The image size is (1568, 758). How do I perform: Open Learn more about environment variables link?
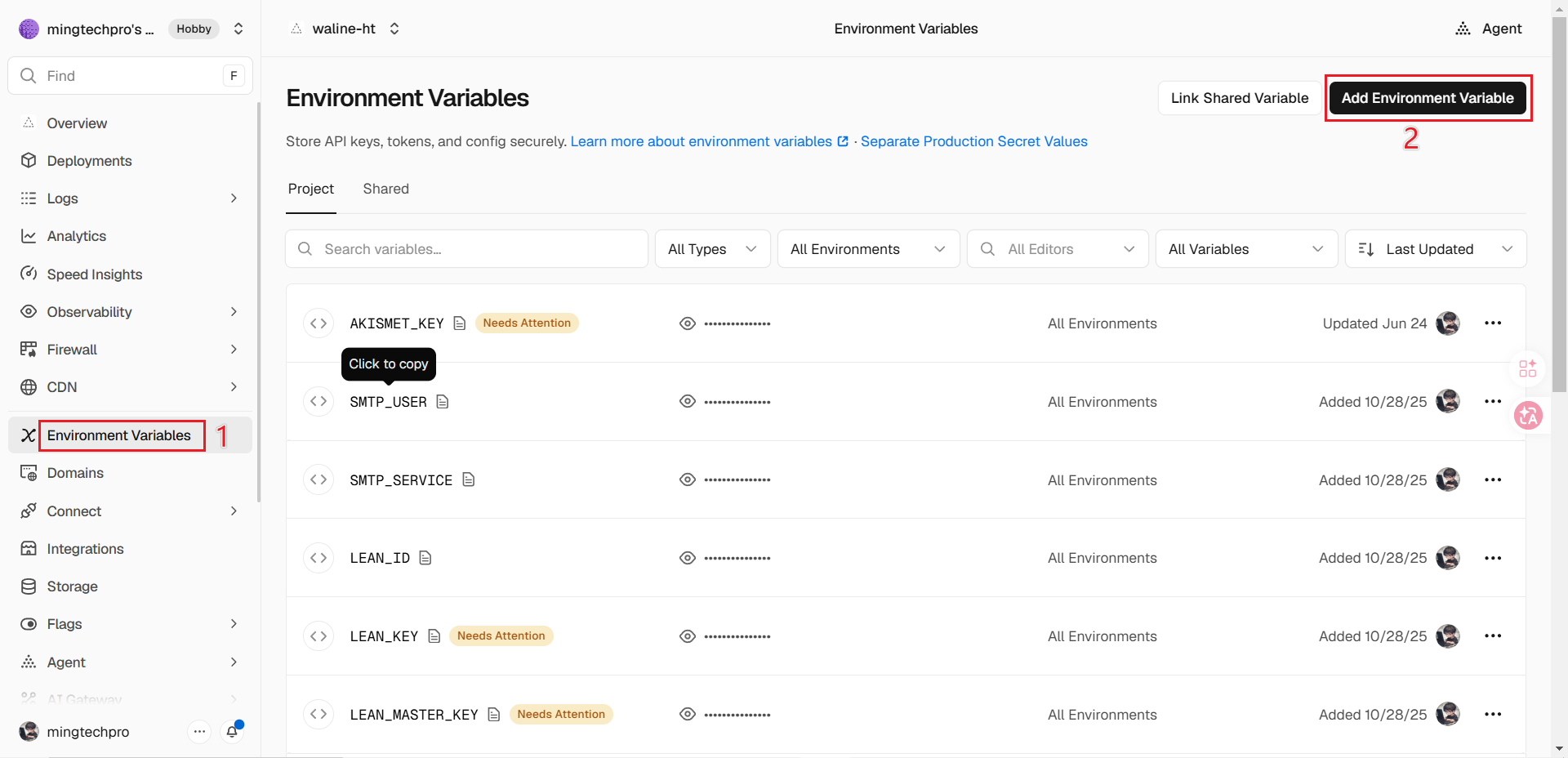(x=709, y=141)
